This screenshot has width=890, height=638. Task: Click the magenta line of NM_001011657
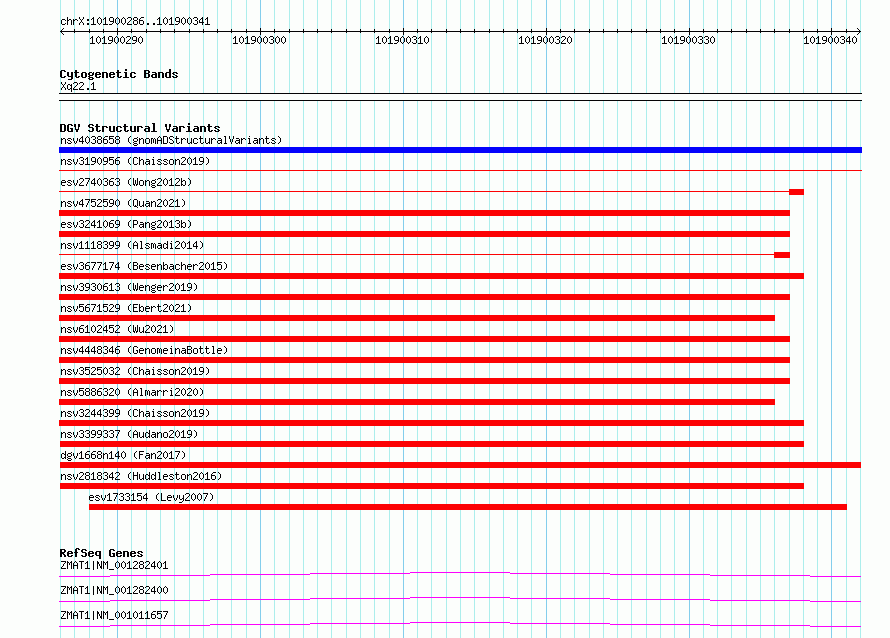click(460, 623)
